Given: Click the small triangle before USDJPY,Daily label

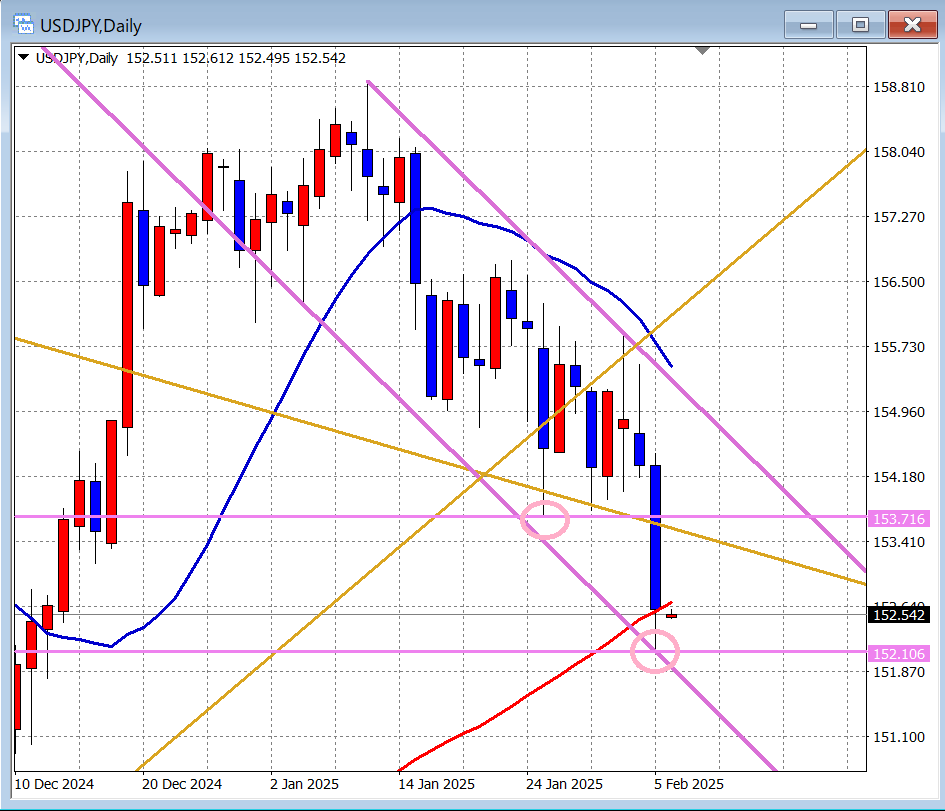Looking at the screenshot, I should (24, 58).
